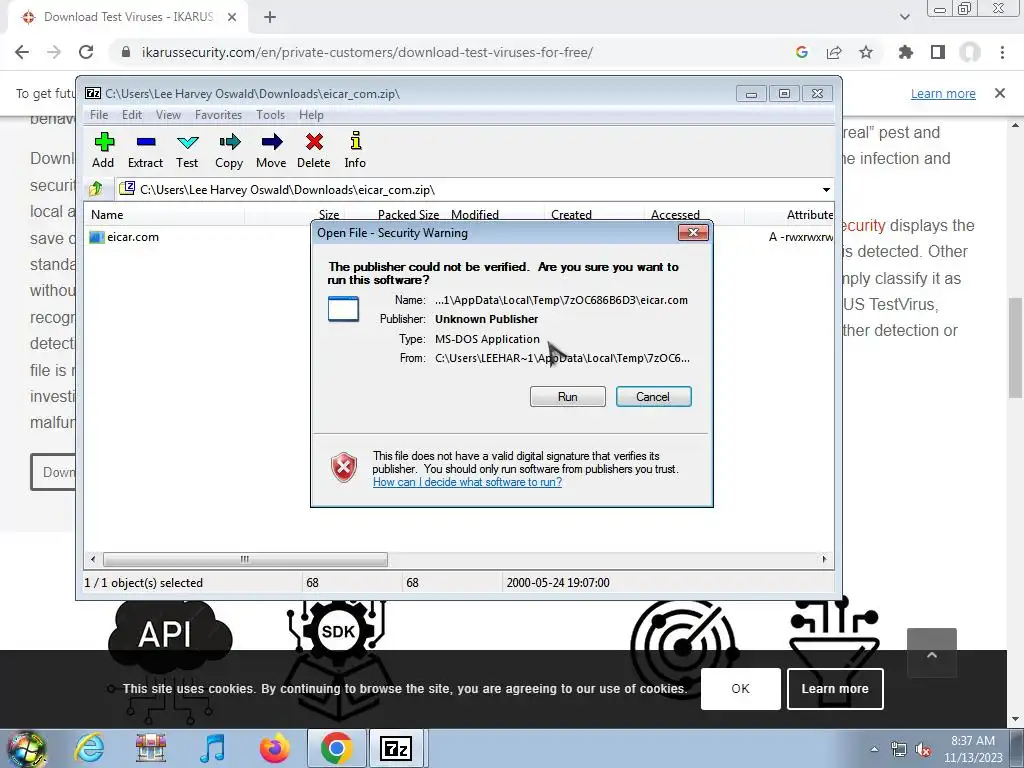
Task: Open the Edit menu in 7-Zip
Action: pyautogui.click(x=132, y=115)
